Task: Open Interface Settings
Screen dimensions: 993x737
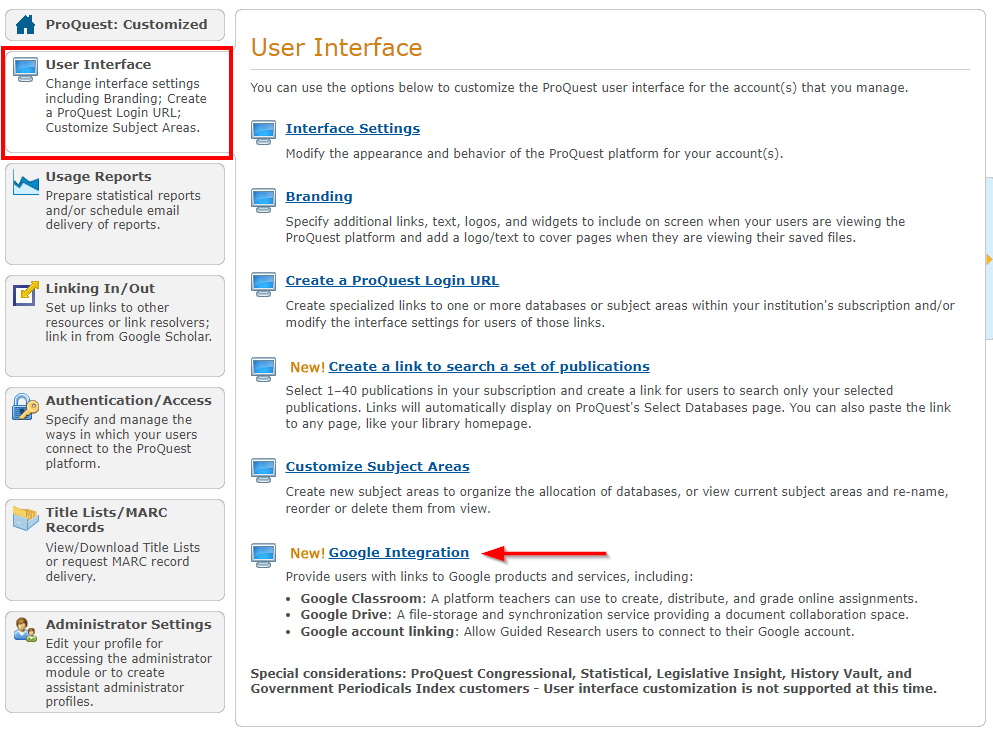Action: pyautogui.click(x=352, y=128)
